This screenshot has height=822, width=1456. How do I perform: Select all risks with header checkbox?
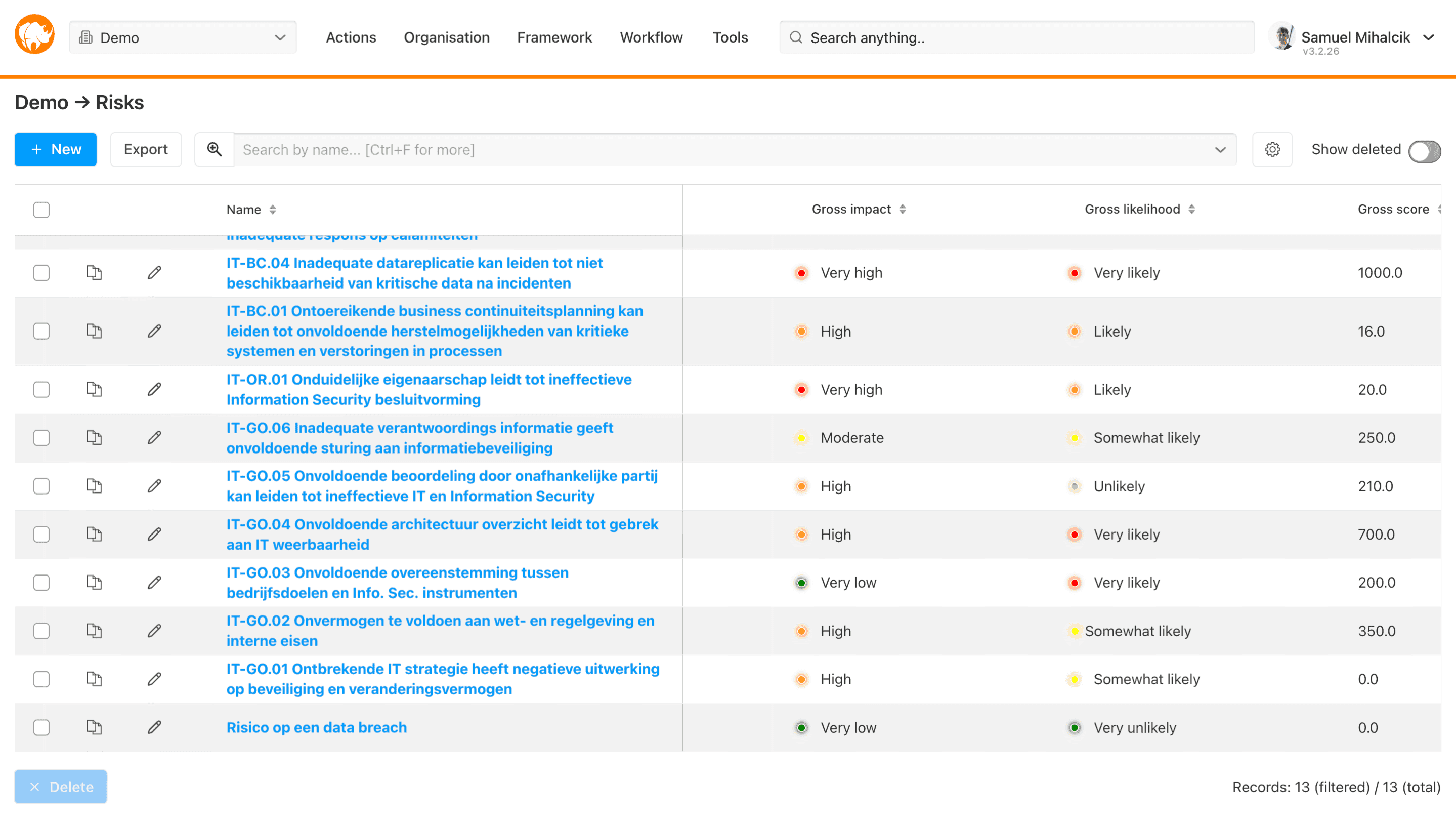tap(41, 209)
